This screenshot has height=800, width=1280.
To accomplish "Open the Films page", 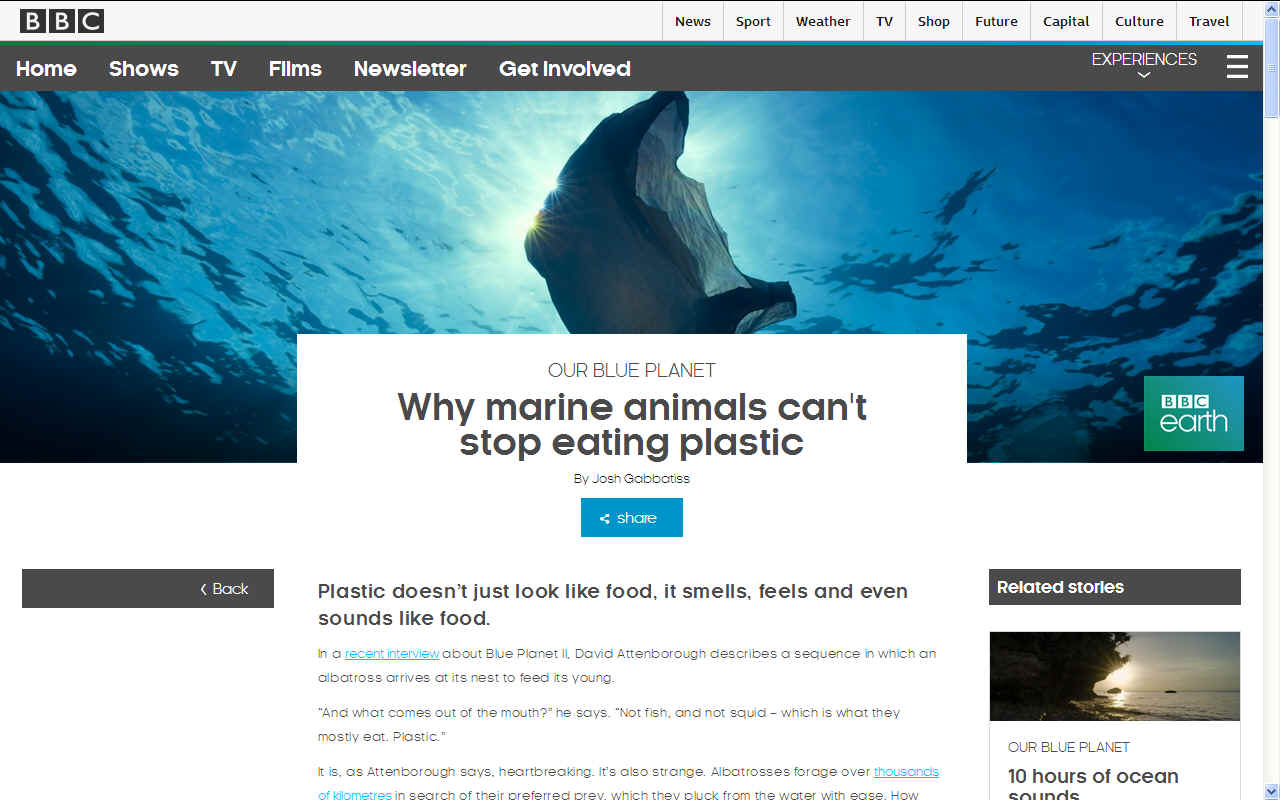I will [295, 68].
